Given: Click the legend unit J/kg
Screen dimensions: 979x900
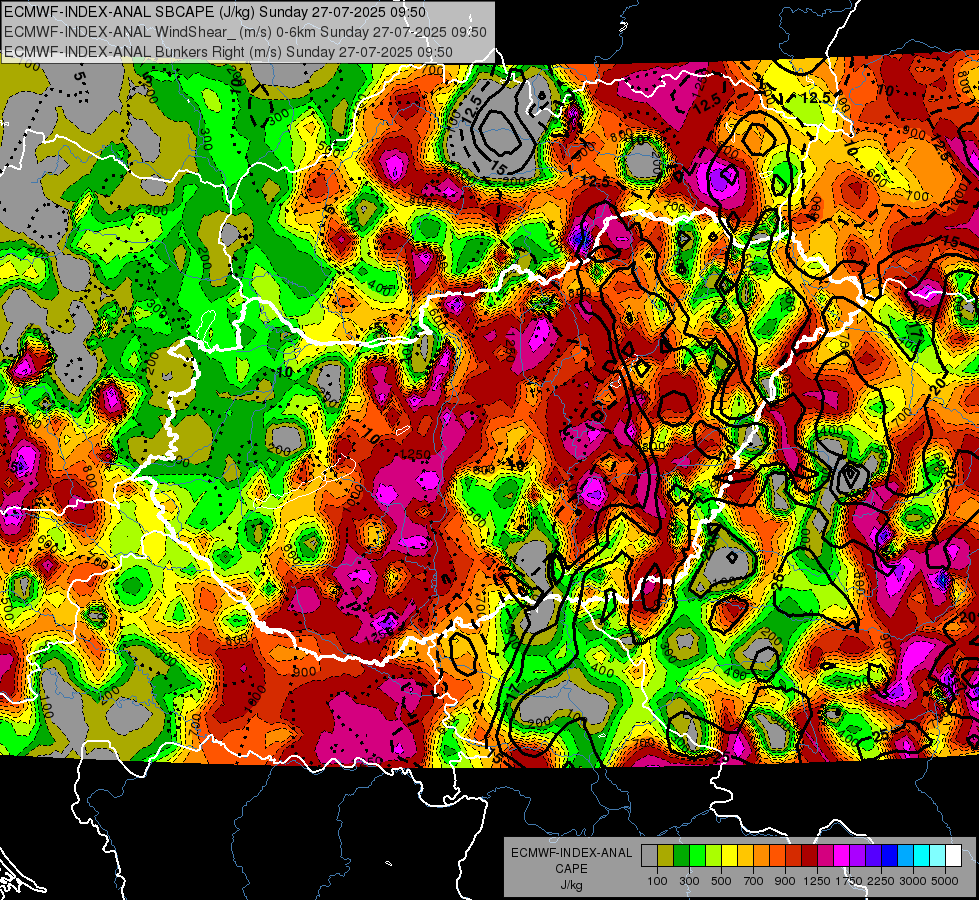Looking at the screenshot, I should click(571, 885).
